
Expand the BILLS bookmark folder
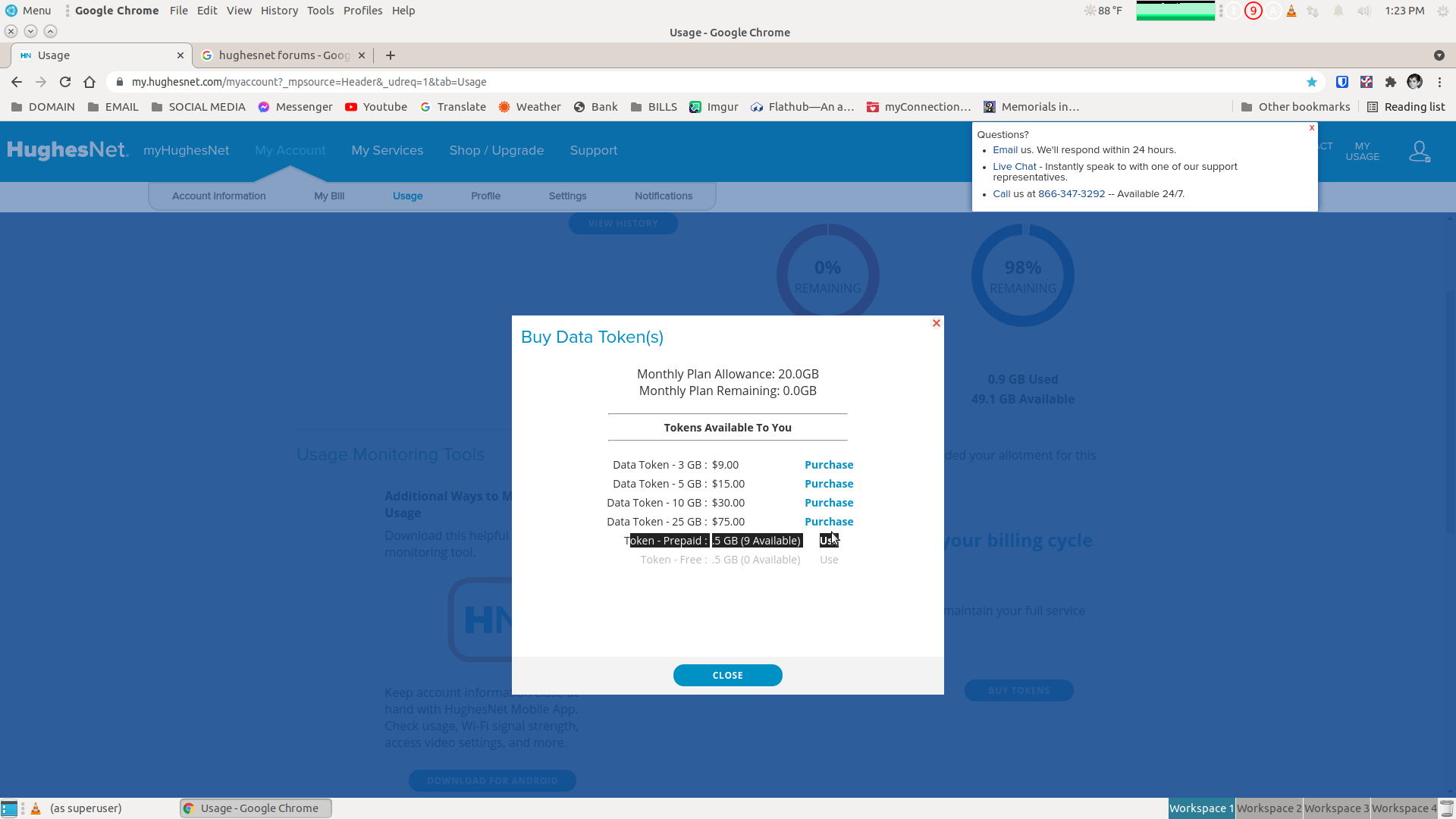coord(654,107)
